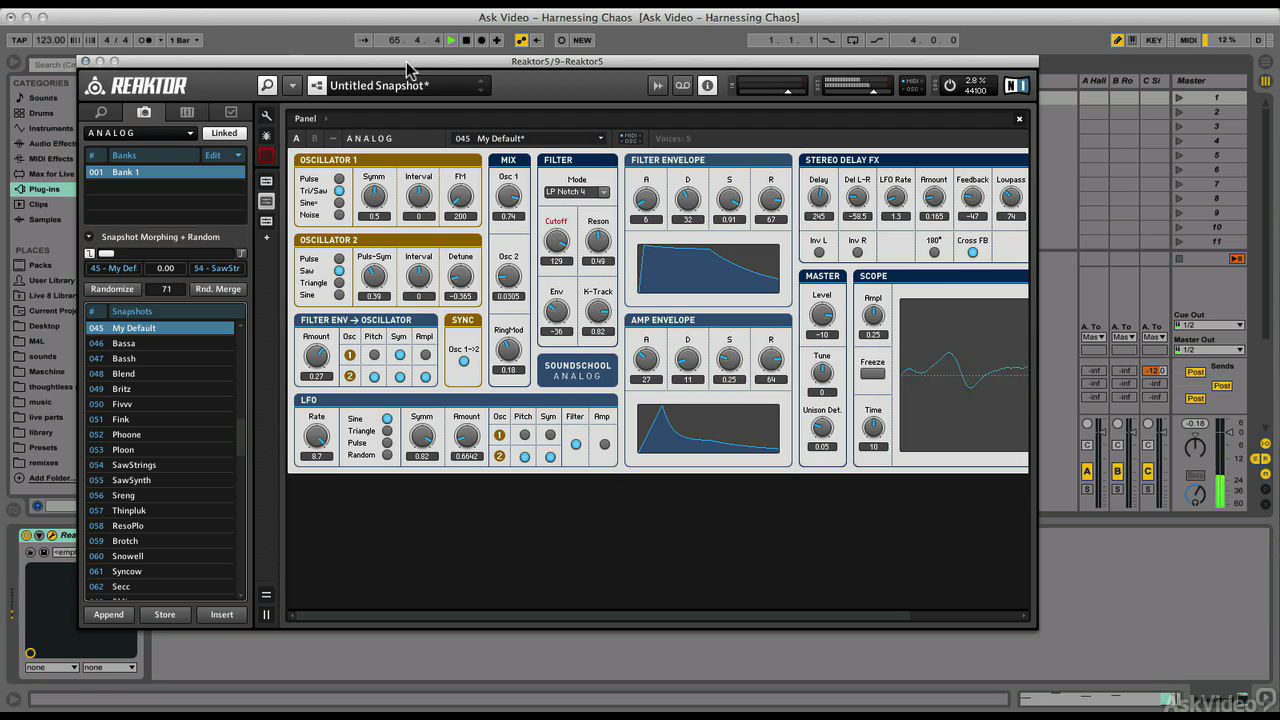This screenshot has height=720, width=1280.
Task: Toggle the Sync Osc 1->2 switch
Action: coord(463,361)
